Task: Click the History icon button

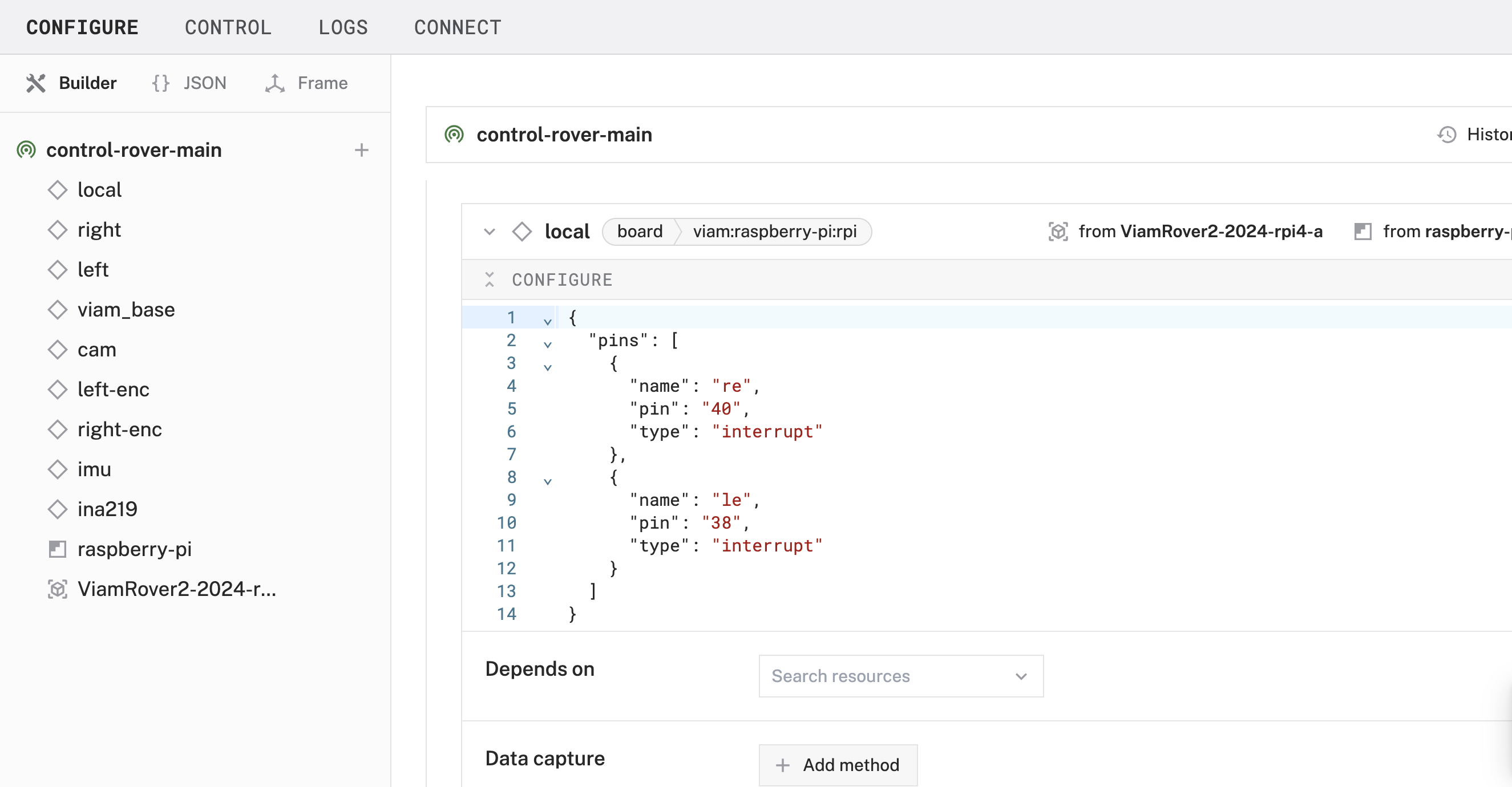Action: [x=1448, y=135]
